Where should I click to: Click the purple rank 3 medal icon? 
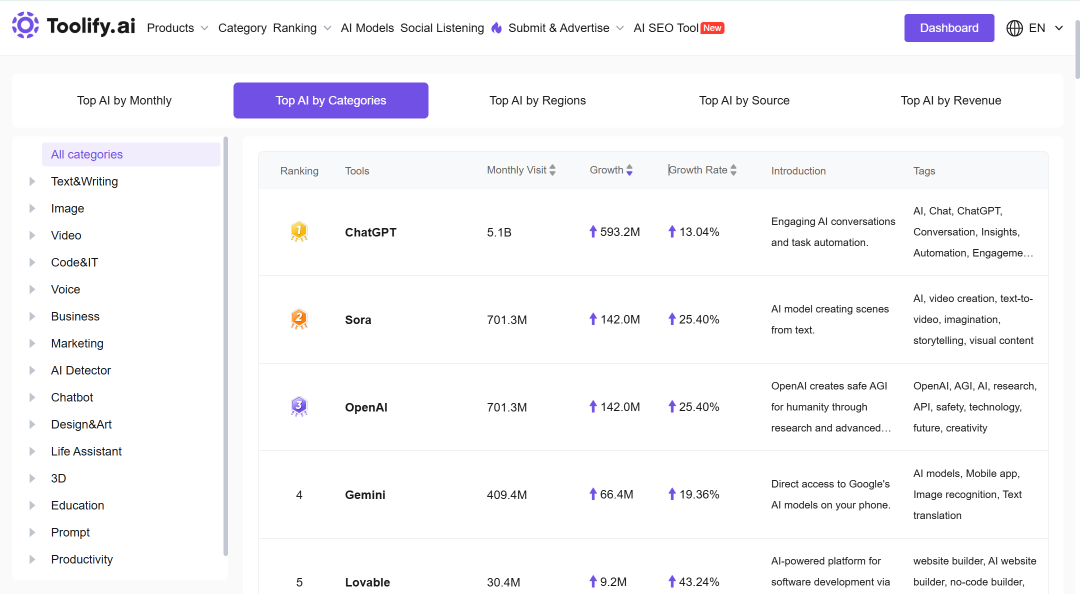pos(299,407)
